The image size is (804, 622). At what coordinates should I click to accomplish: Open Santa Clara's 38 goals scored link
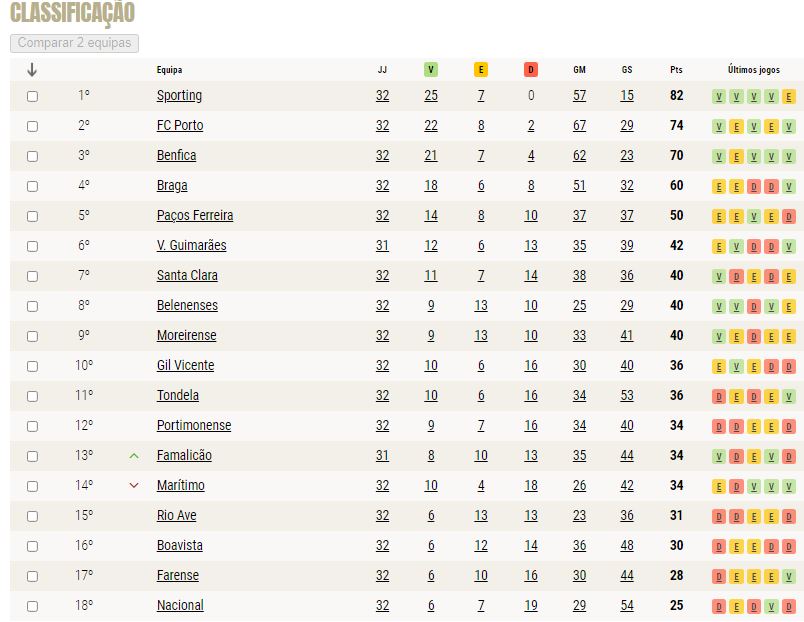click(579, 276)
